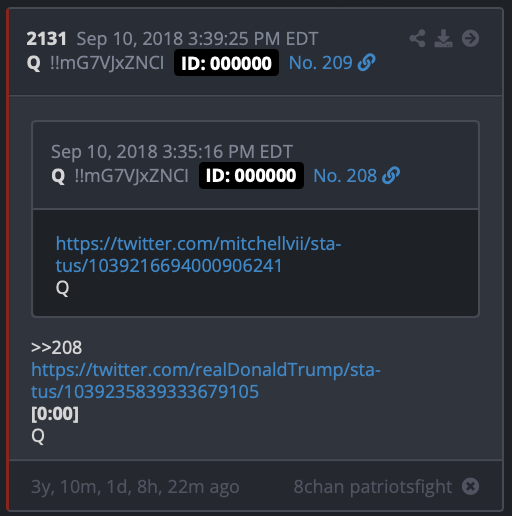The image size is (512, 516).
Task: Click the 8chan patriotsfight board label
Action: click(373, 487)
